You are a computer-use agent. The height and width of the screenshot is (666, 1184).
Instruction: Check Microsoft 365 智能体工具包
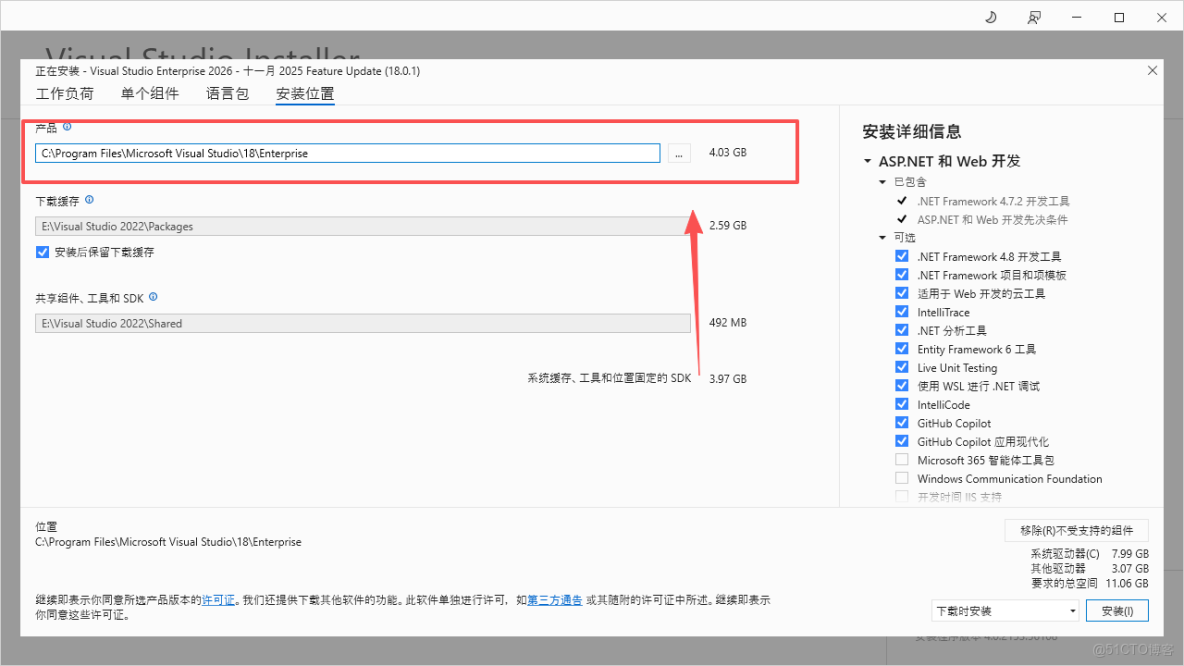click(x=902, y=459)
